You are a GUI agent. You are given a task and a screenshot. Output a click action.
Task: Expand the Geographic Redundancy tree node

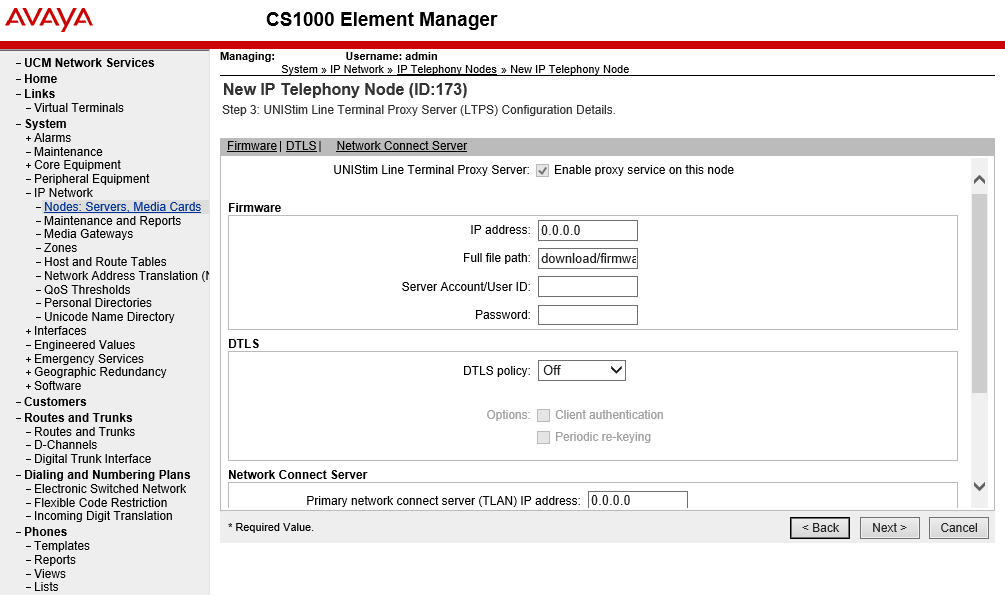click(x=28, y=373)
